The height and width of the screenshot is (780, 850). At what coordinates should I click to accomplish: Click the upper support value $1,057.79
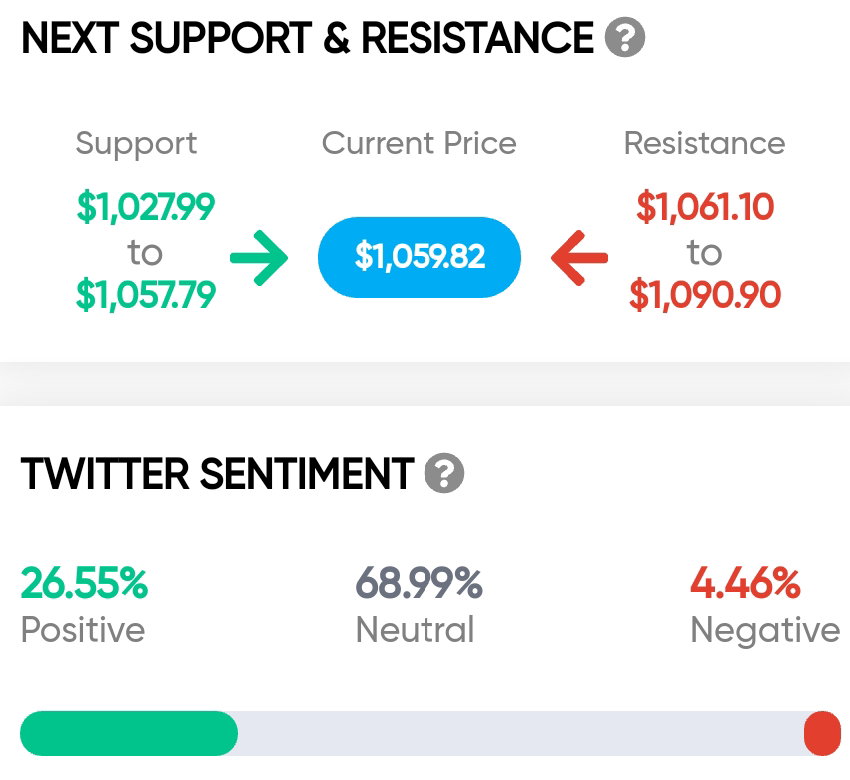coord(145,295)
